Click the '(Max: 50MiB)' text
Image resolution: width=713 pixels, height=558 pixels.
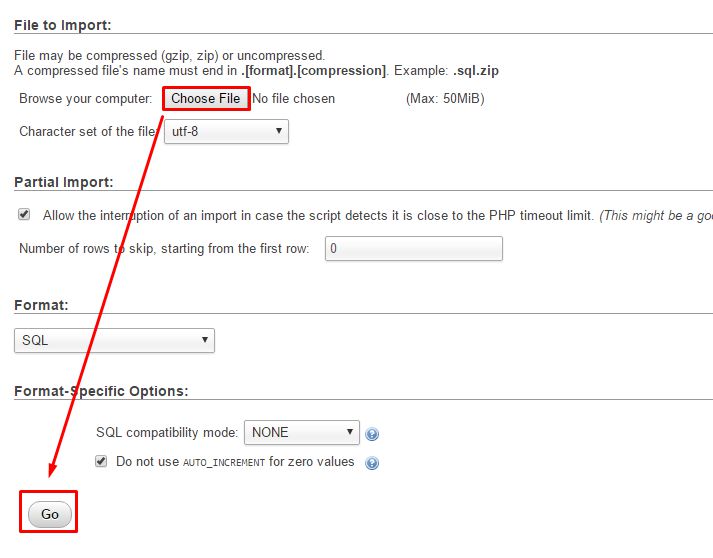pyautogui.click(x=445, y=99)
